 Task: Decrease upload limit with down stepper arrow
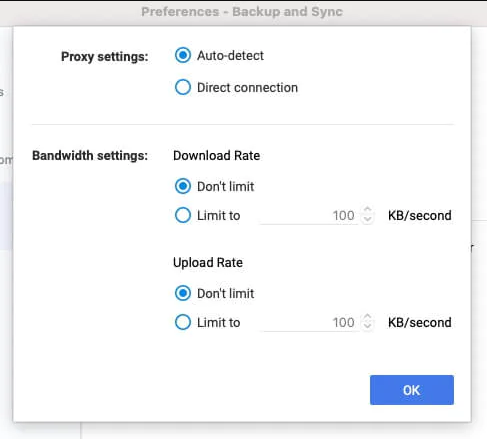tap(367, 326)
